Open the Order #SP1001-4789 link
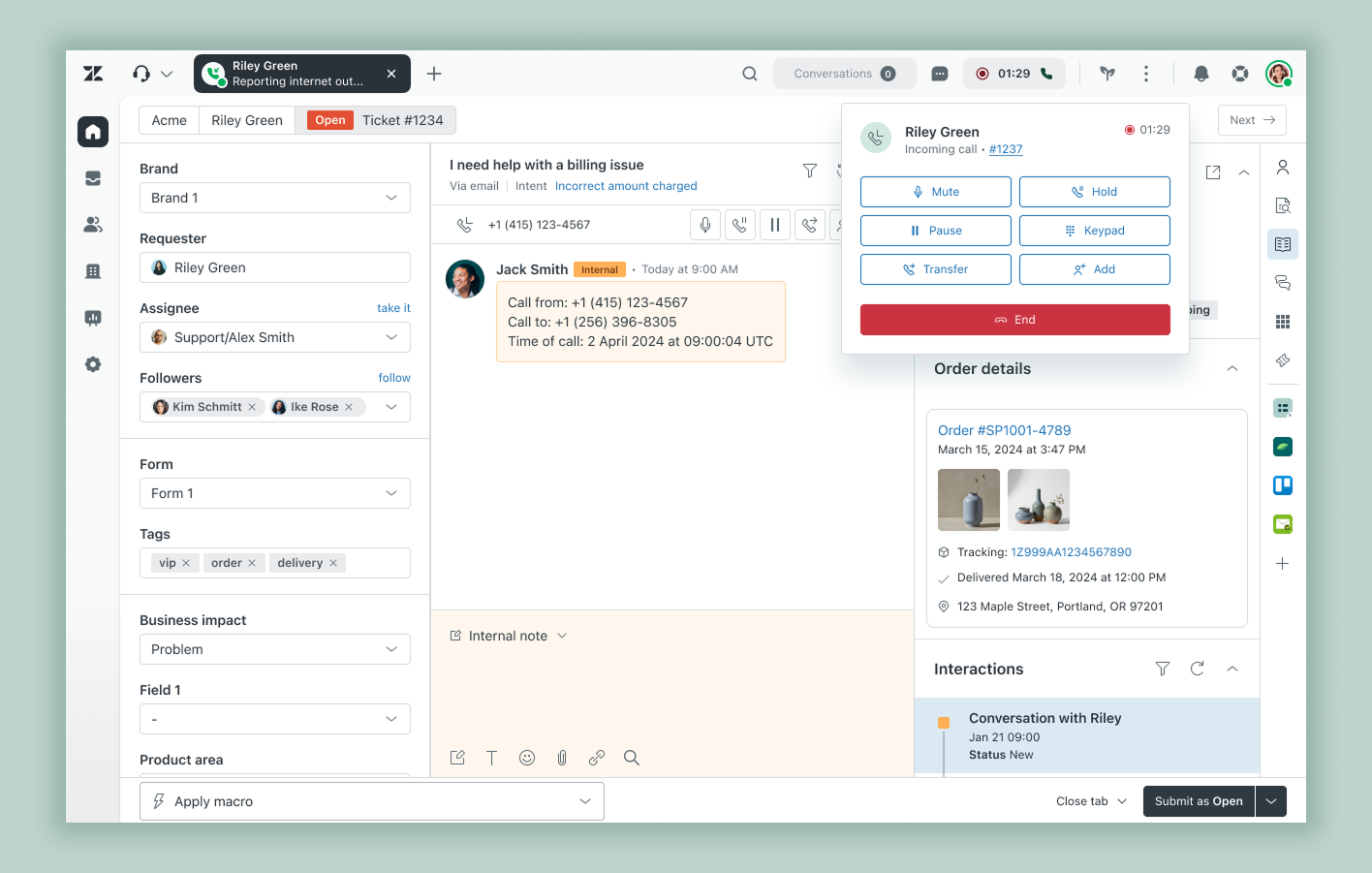The width and height of the screenshot is (1372, 873). (1003, 429)
